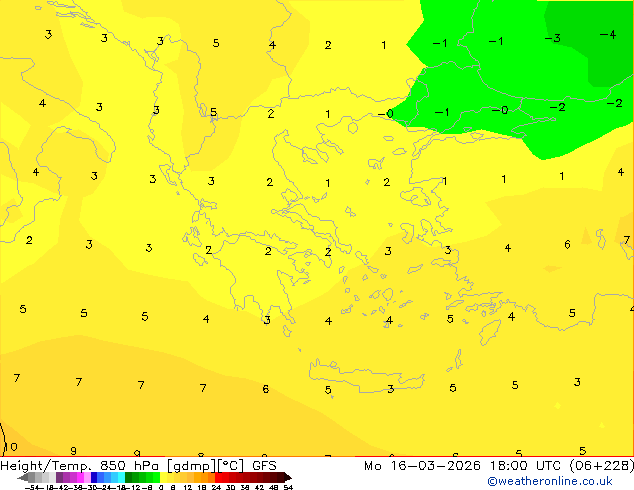This screenshot has width=634, height=490.
Task: Click the left grey arrow of the color scale
Action: point(23,478)
